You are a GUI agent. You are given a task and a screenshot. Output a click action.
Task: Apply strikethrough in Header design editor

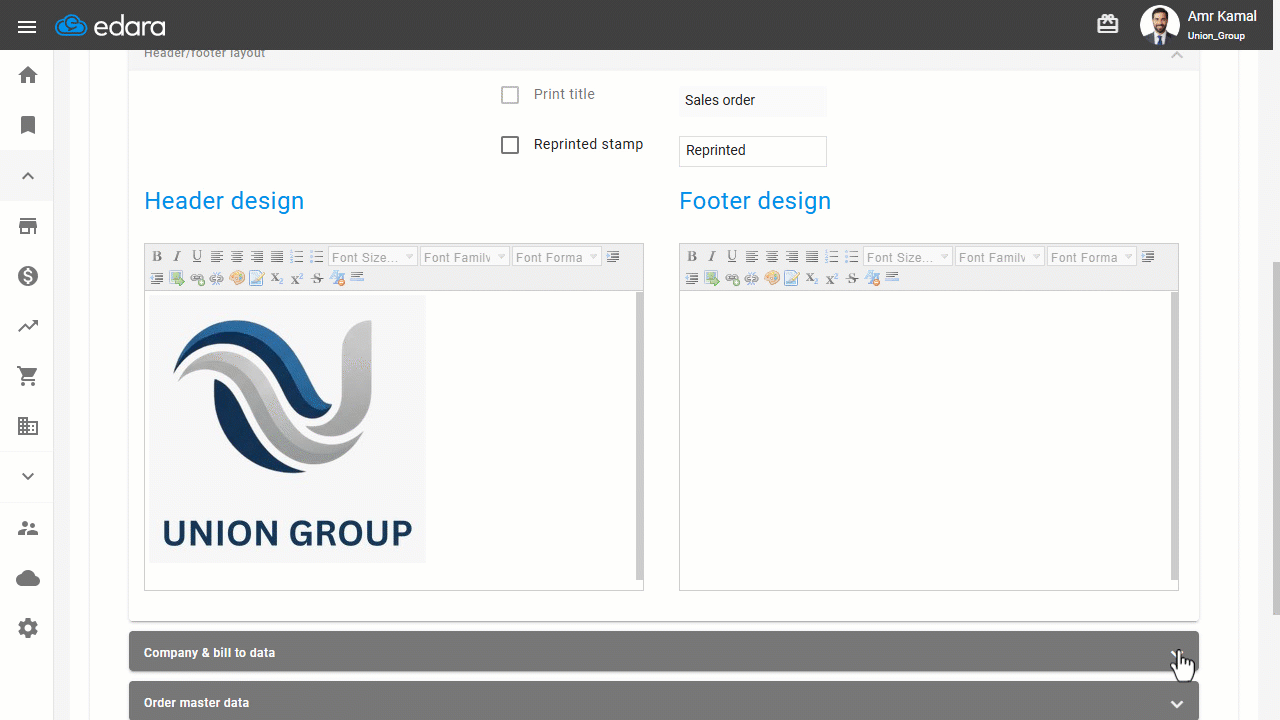(317, 278)
